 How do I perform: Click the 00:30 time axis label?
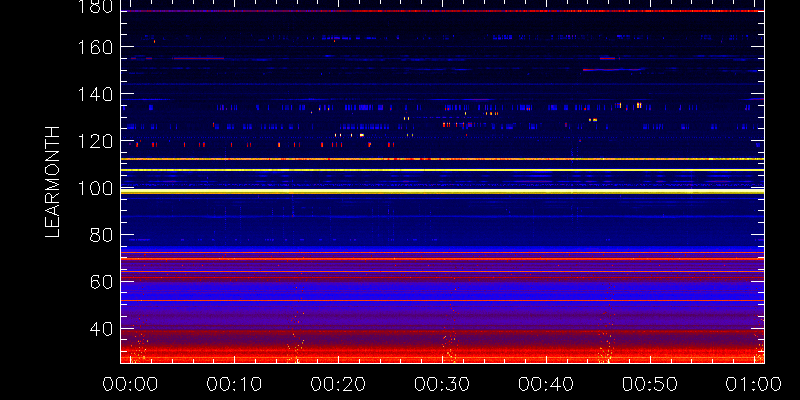point(442,384)
